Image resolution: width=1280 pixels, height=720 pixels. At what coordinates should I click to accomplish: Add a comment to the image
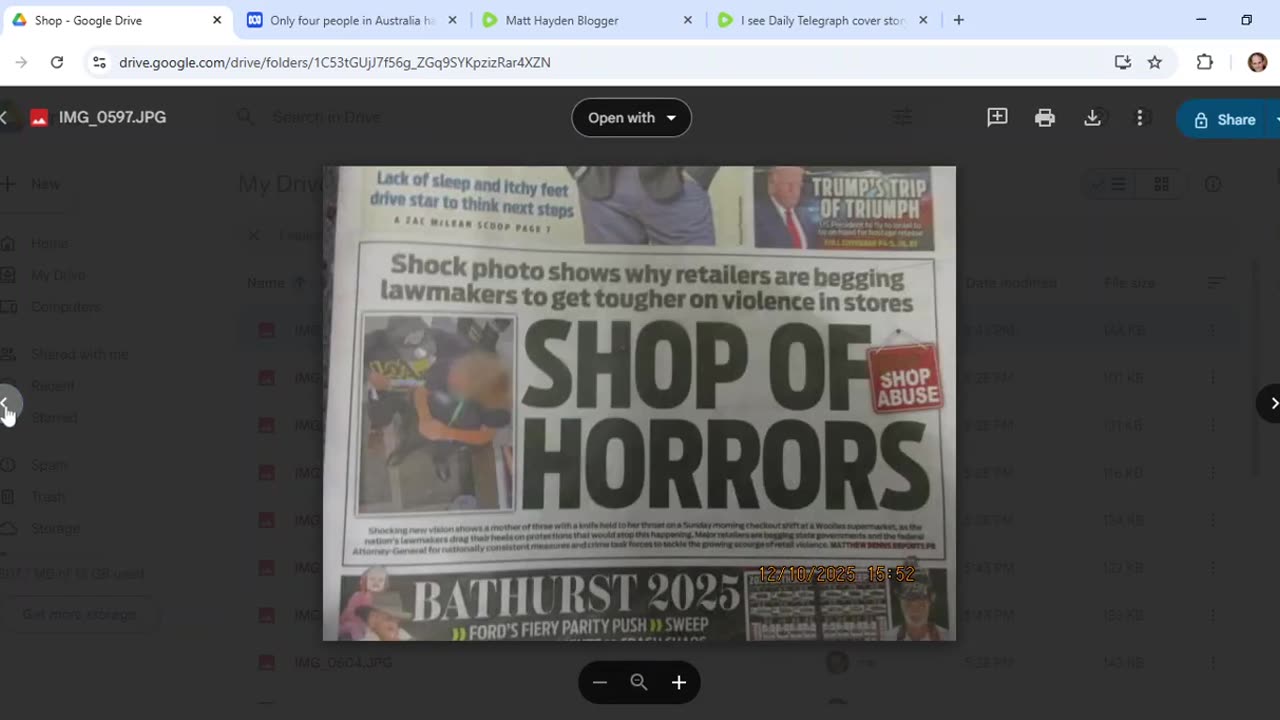(997, 118)
